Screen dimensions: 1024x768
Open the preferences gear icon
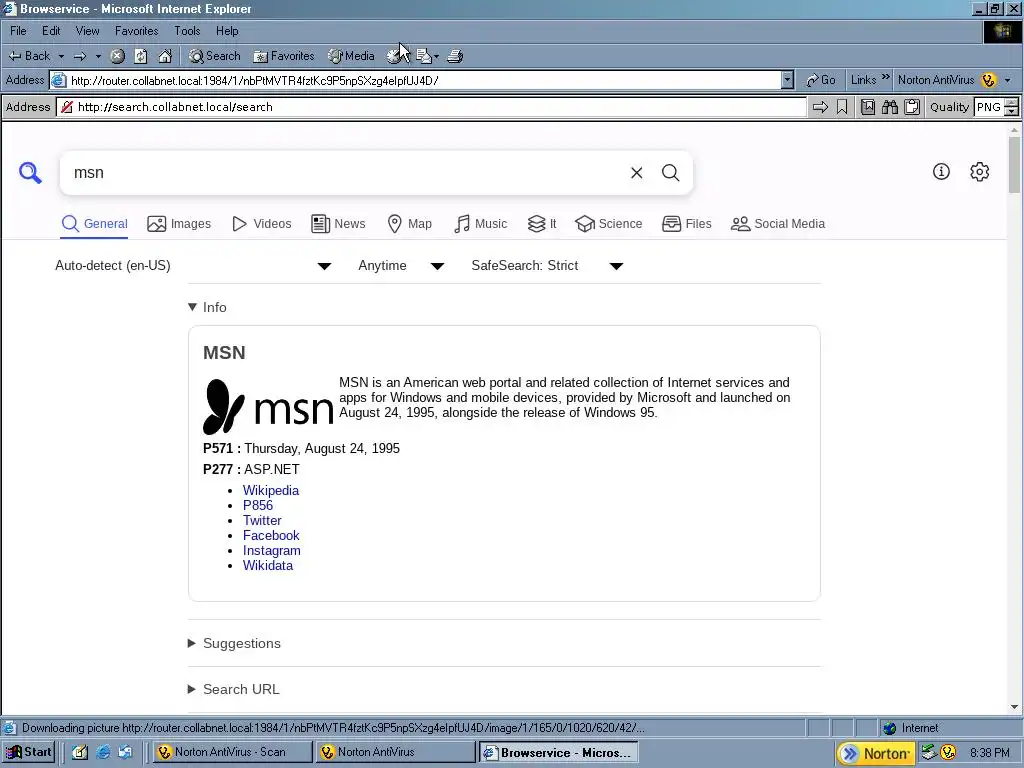[x=980, y=172]
